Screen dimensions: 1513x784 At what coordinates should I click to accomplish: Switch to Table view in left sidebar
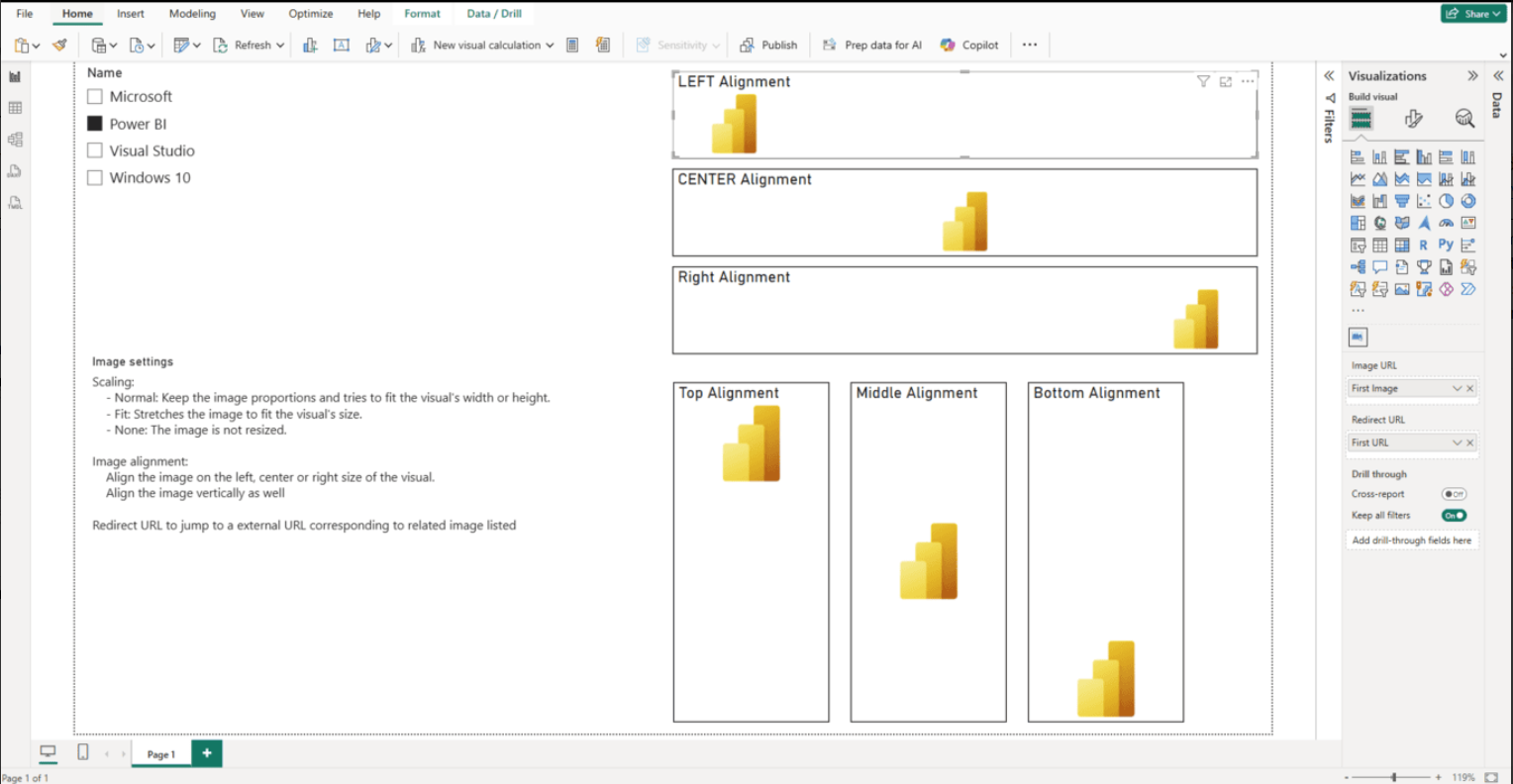[x=15, y=108]
